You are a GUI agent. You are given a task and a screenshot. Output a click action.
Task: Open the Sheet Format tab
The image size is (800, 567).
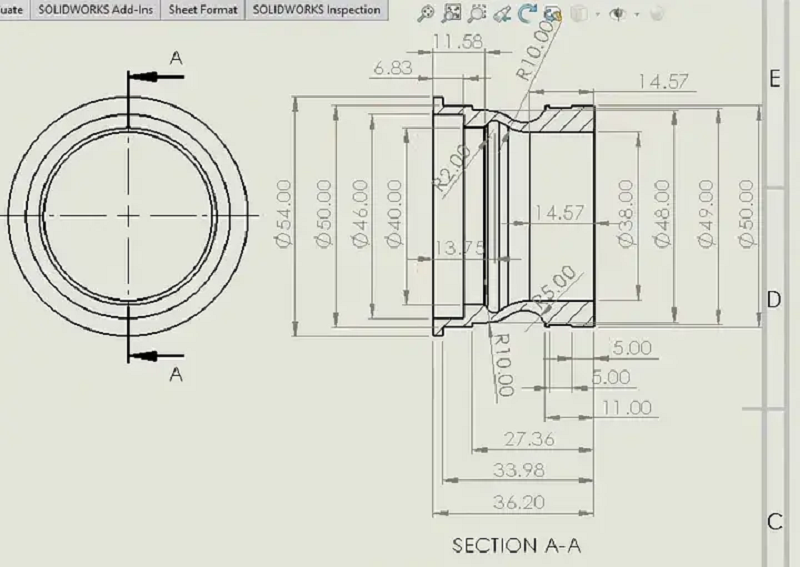click(203, 10)
